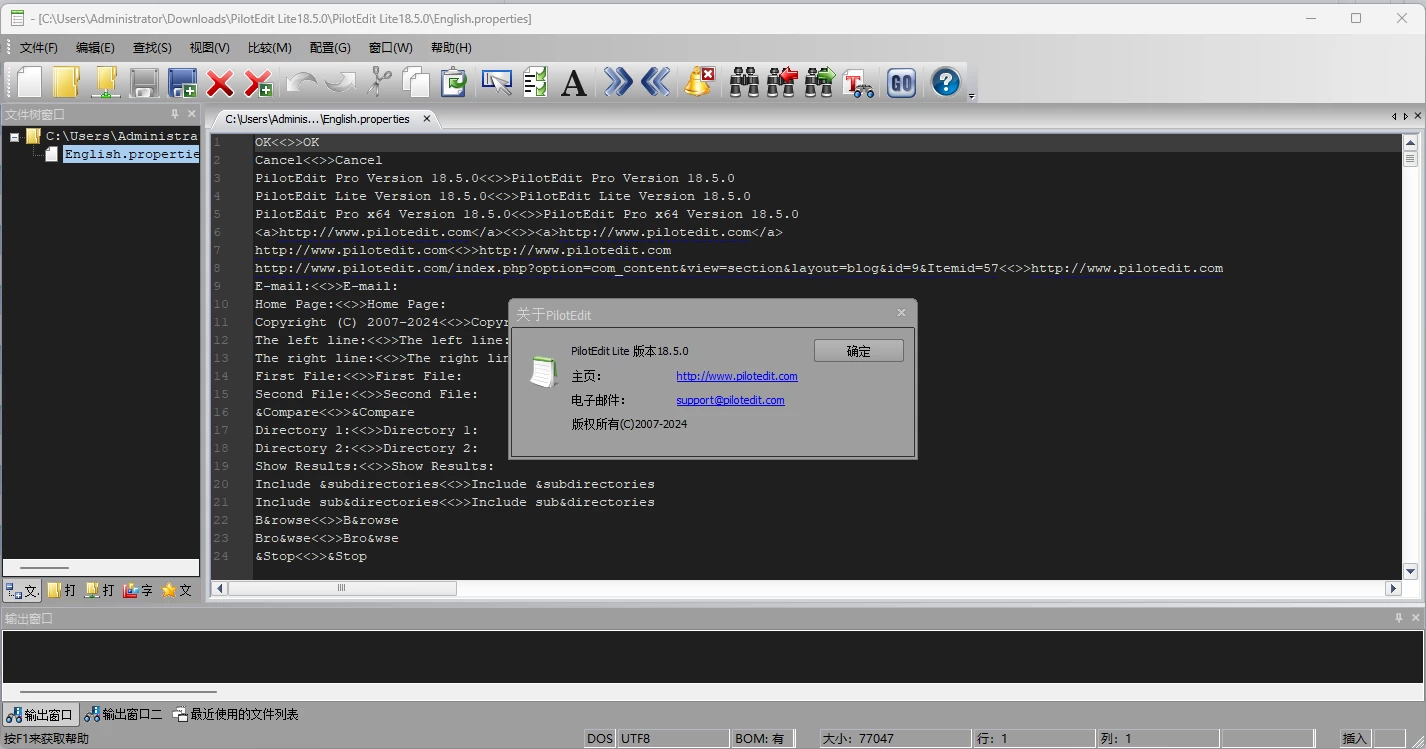Open toolbar overflow options arrow

tap(971, 96)
